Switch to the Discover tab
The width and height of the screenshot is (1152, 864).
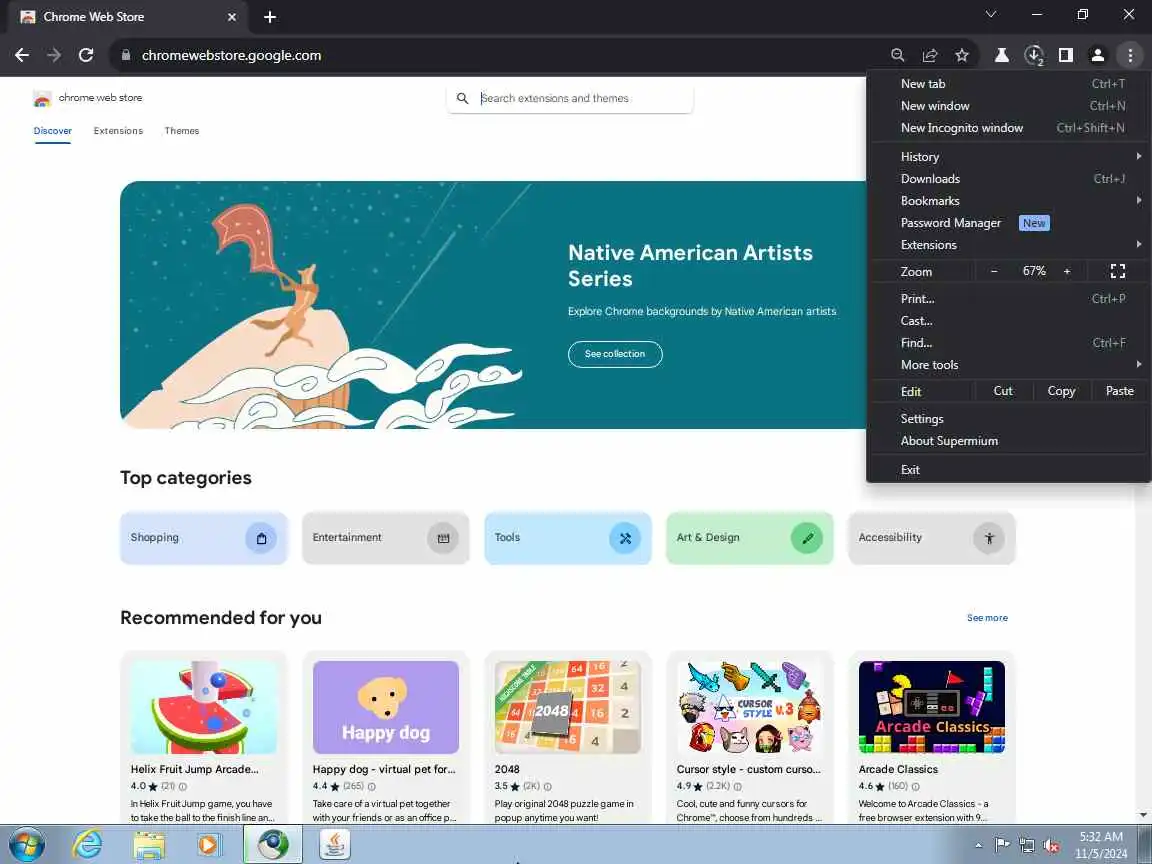point(53,131)
